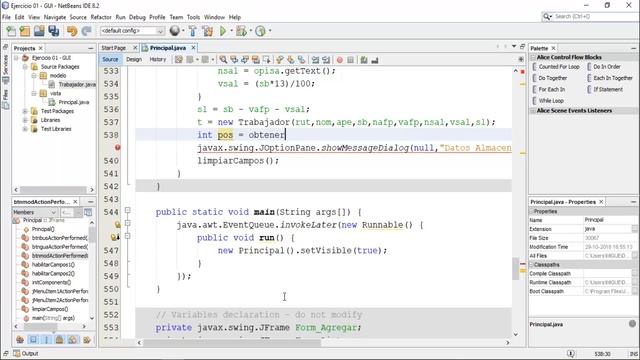Close the Principal.java editor tab
Image resolution: width=640 pixels, height=360 pixels.
pos(193,48)
